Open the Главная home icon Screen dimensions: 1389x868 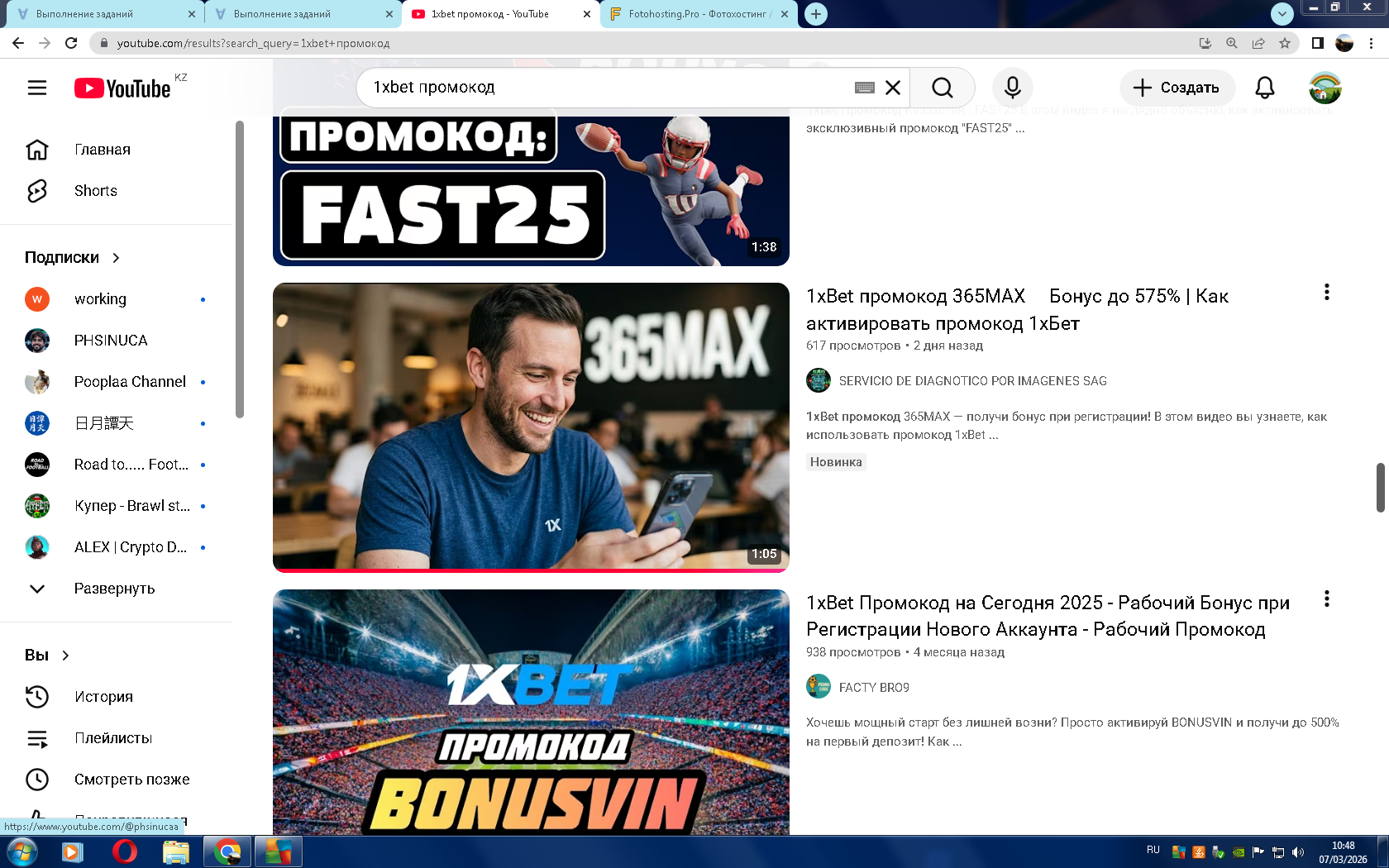pos(37,150)
